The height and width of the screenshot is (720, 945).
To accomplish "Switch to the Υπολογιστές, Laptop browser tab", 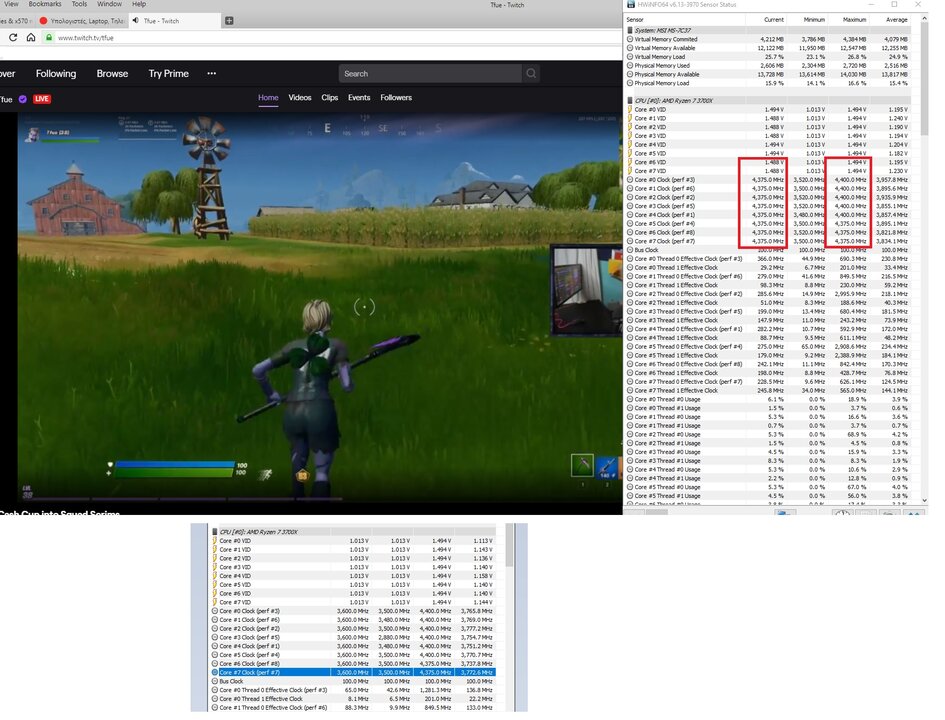I will pyautogui.click(x=81, y=20).
